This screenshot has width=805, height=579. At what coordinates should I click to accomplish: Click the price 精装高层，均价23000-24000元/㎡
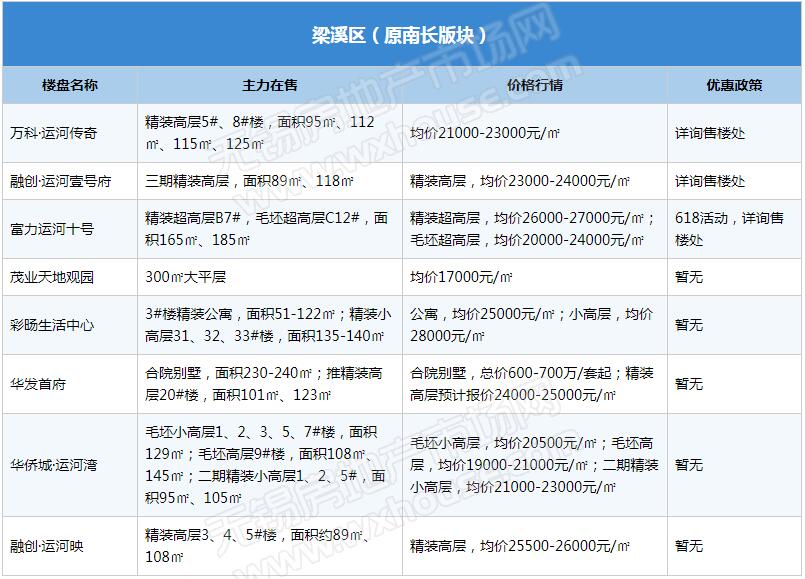click(x=520, y=181)
